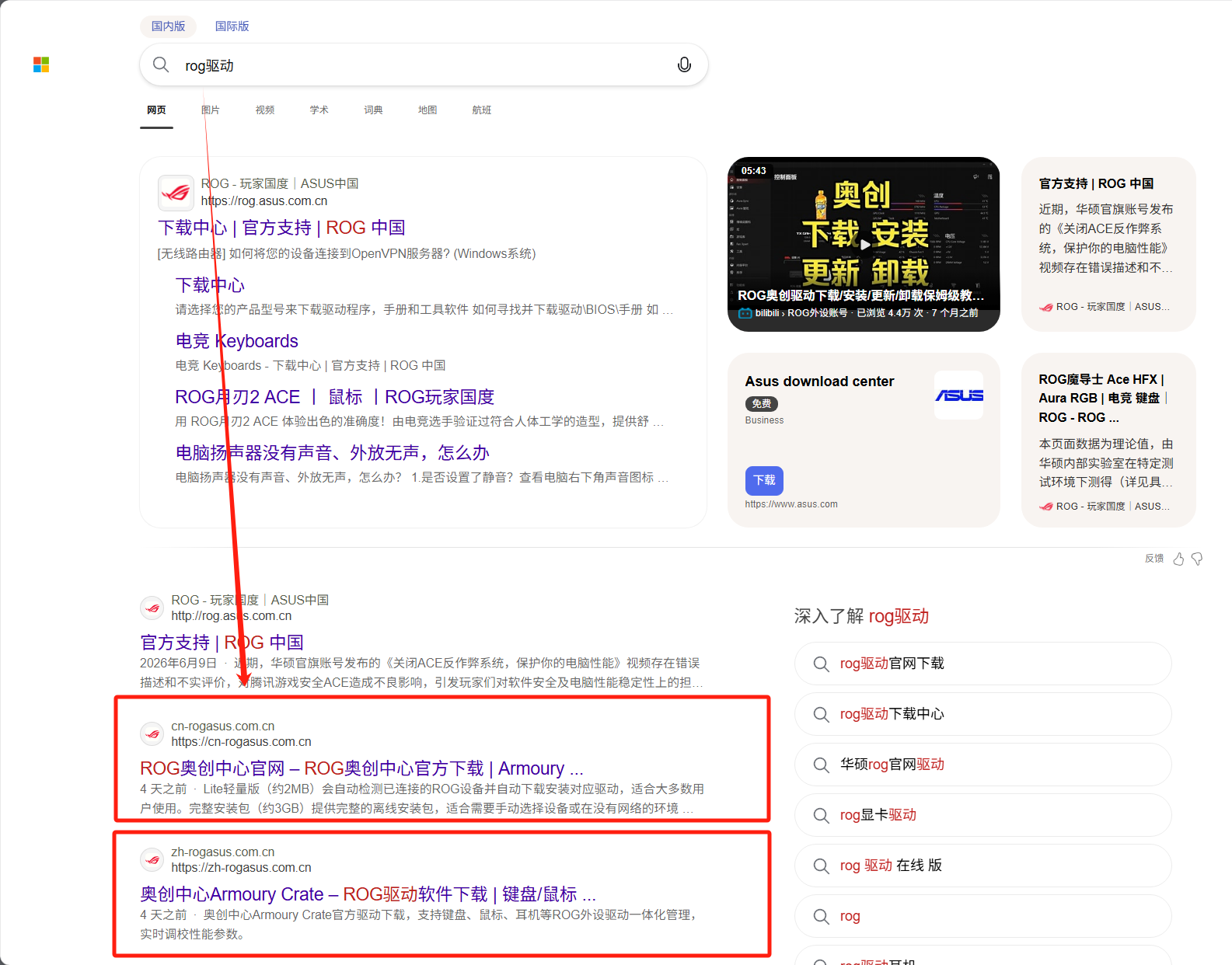This screenshot has height=965, width=1232.
Task: Click the magnifier icon in search box
Action: pos(161,64)
